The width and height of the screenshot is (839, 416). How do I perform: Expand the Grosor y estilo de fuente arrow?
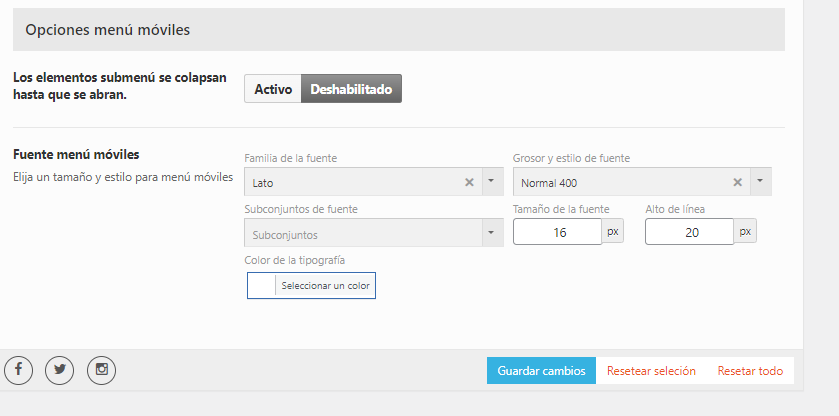760,182
